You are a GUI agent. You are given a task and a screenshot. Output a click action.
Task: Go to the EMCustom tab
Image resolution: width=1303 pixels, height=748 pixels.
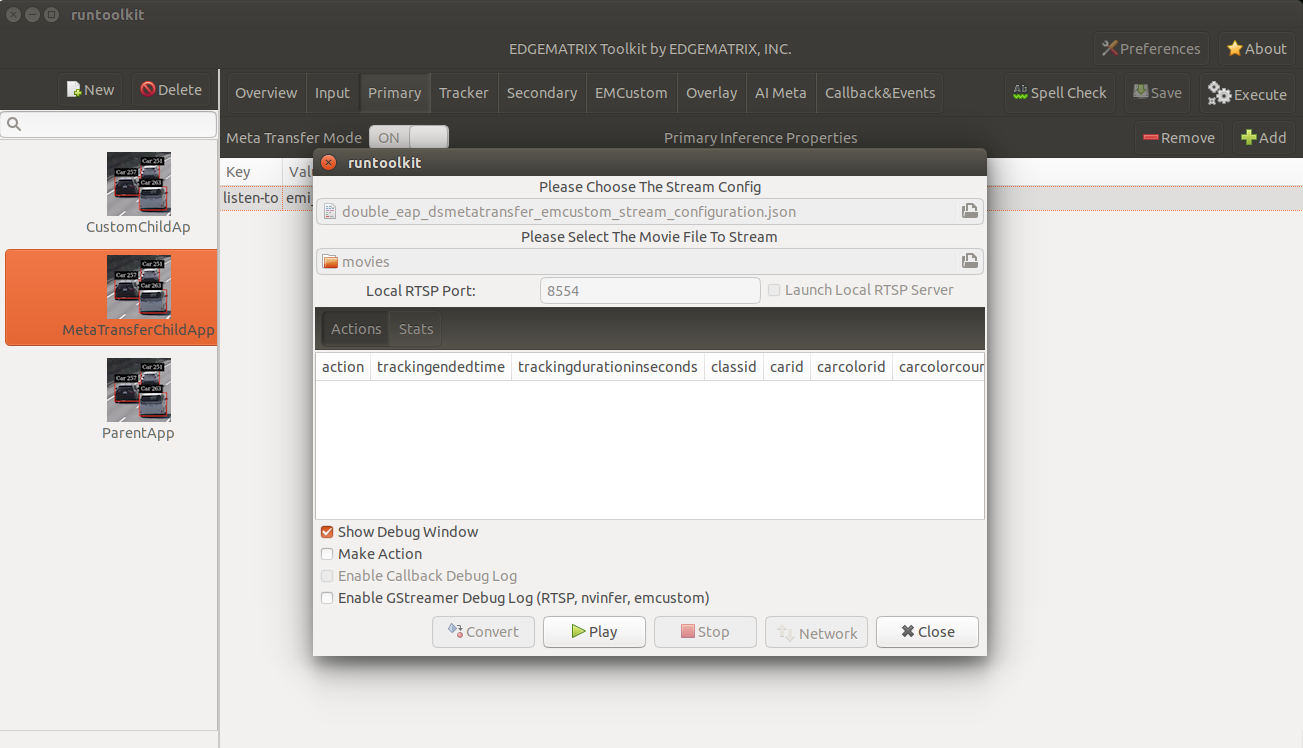[631, 93]
